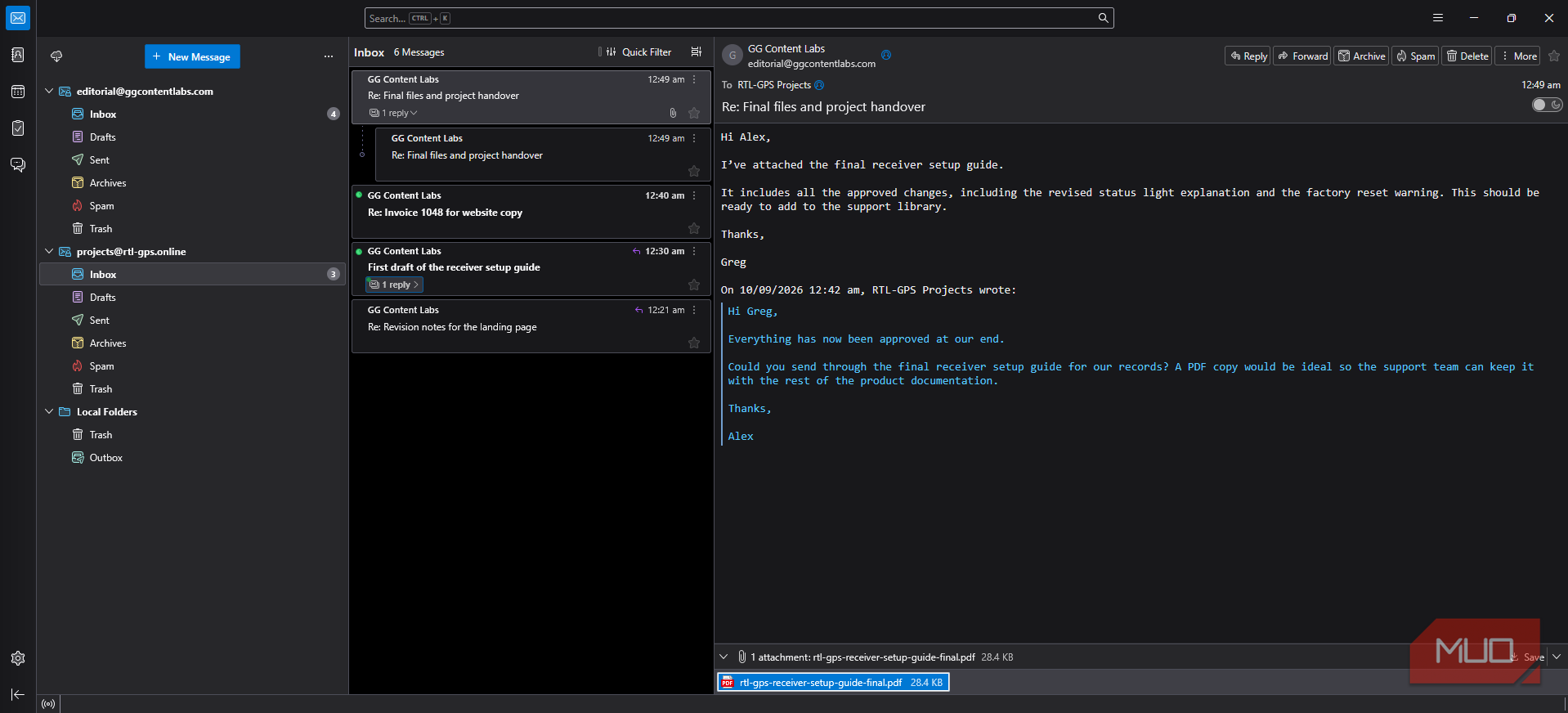Viewport: 1568px width, 713px height.
Task: Star the open message in the header toolbar
Action: (x=1554, y=56)
